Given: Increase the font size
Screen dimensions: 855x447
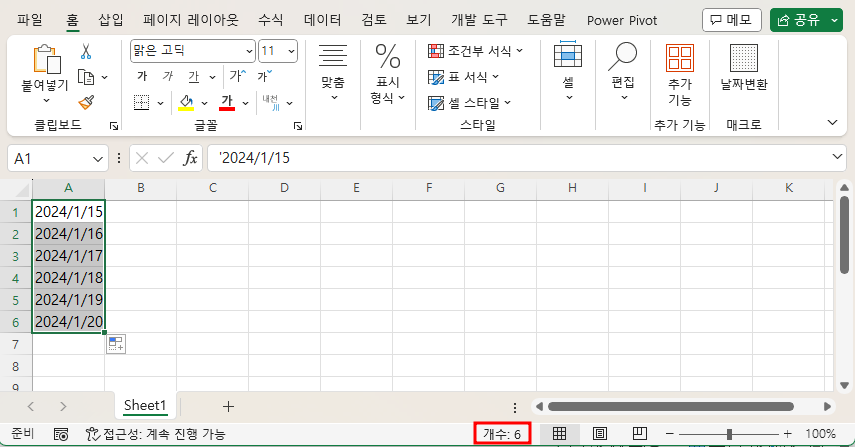Looking at the screenshot, I should pyautogui.click(x=238, y=76).
